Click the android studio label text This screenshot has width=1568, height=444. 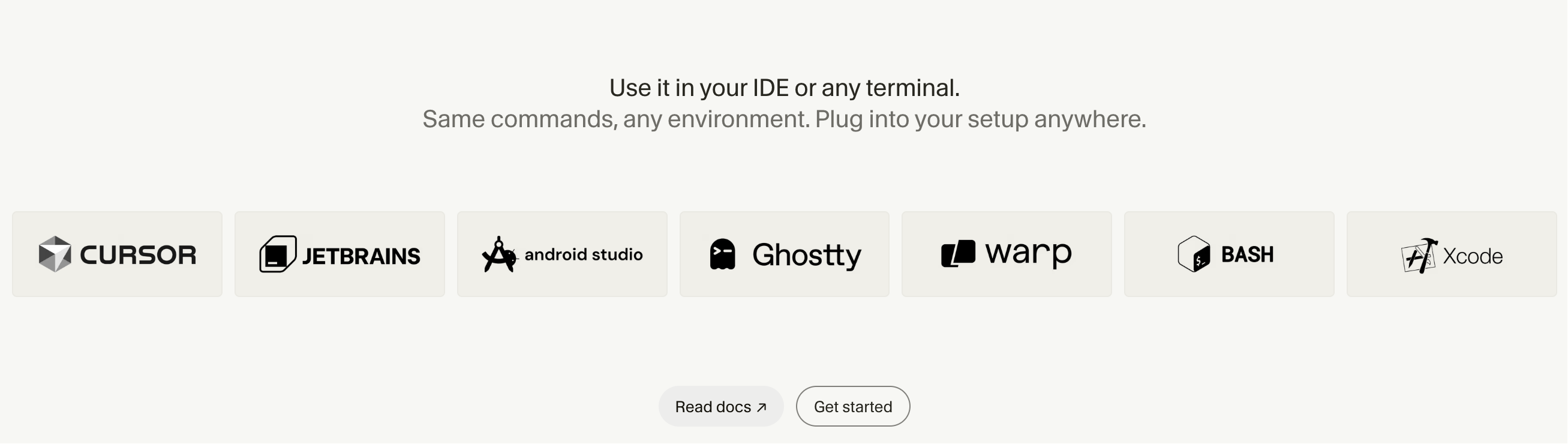point(583,254)
